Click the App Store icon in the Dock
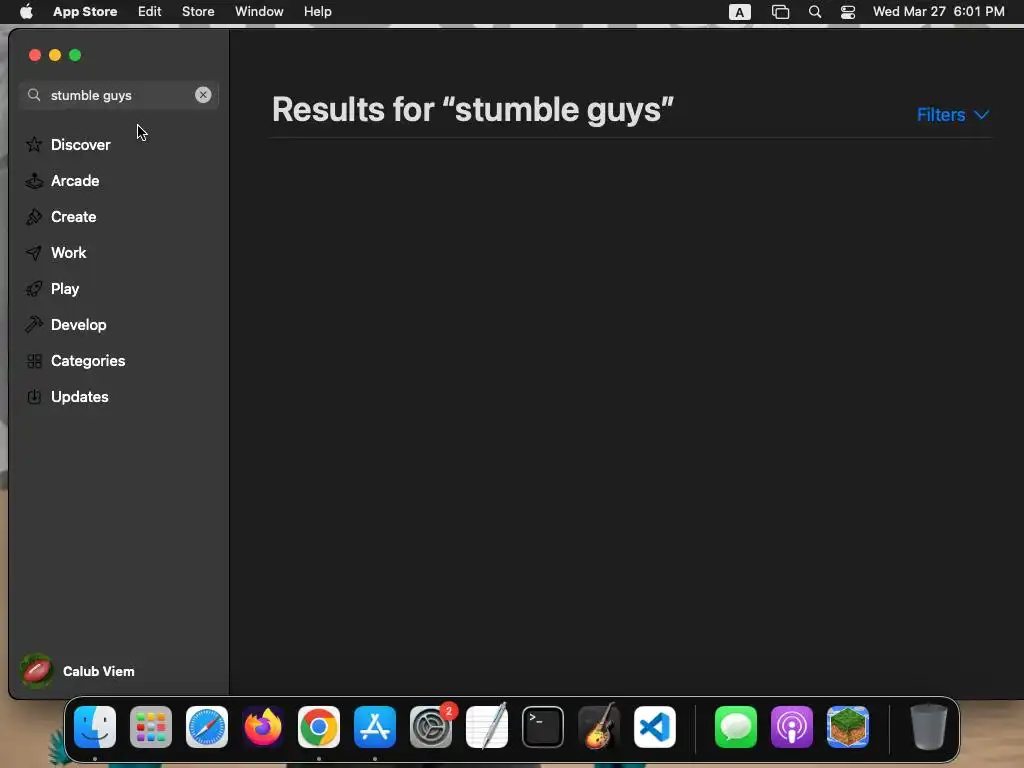The width and height of the screenshot is (1024, 768). coord(375,727)
